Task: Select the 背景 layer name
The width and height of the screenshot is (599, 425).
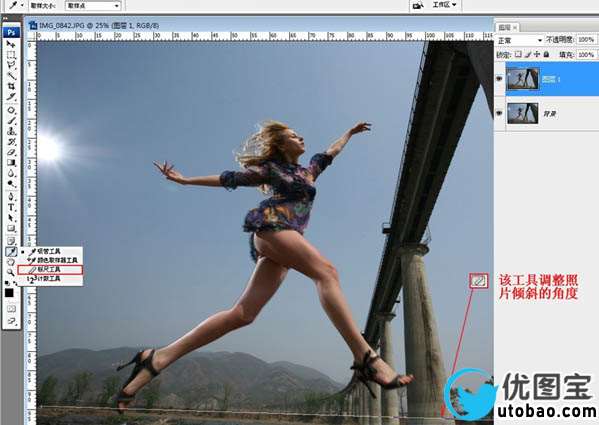Action: [549, 114]
